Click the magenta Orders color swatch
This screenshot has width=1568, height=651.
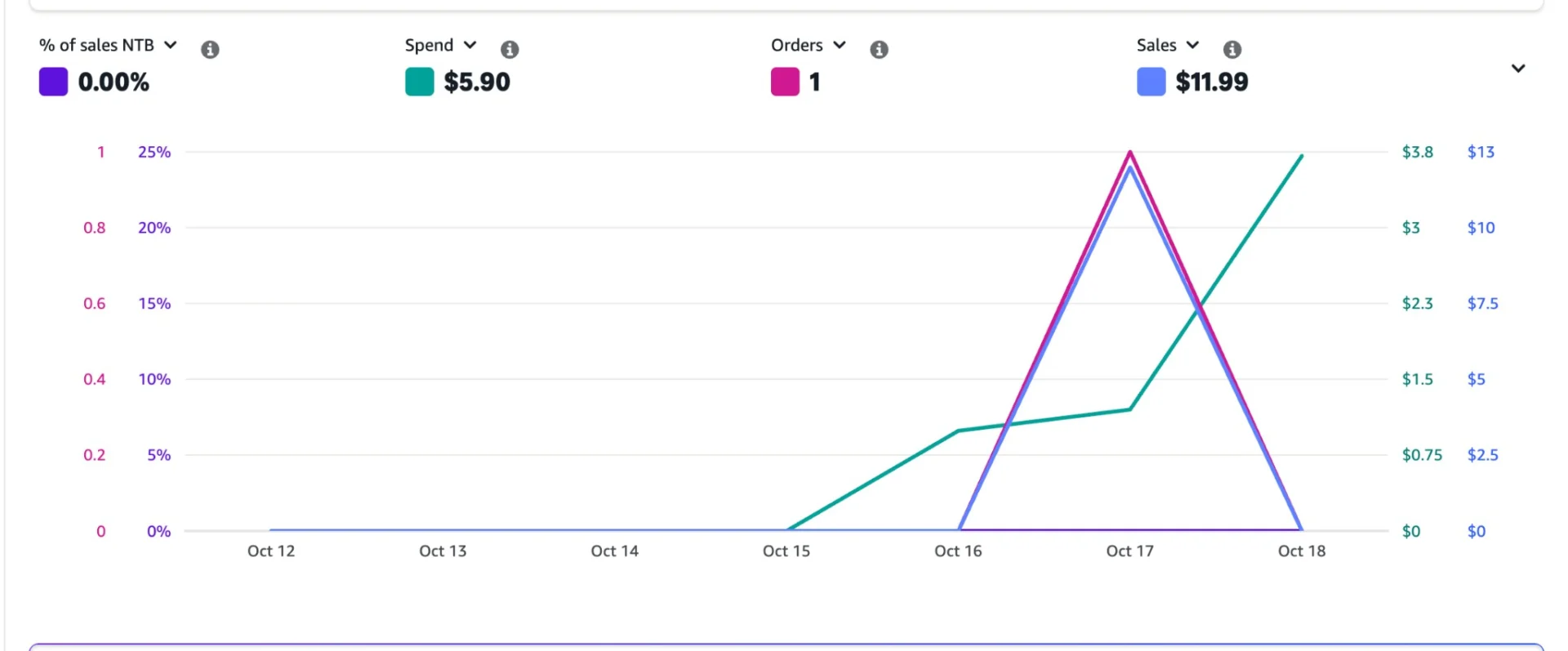coord(785,82)
